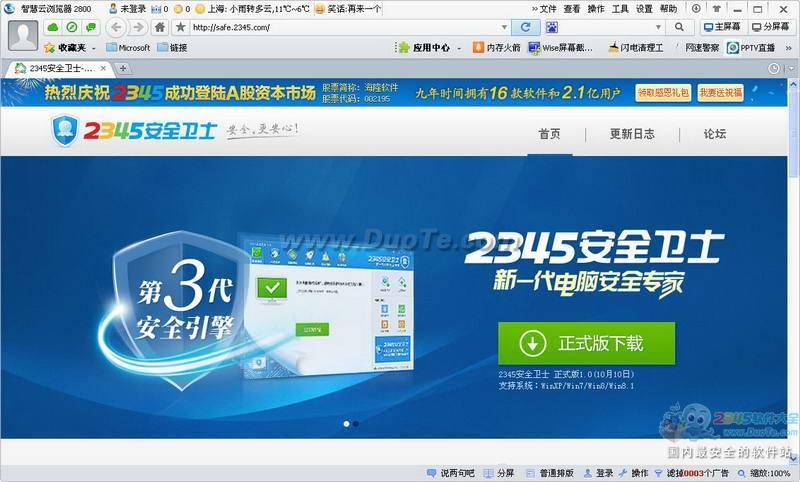Click the 笑话:再来一个 joke item
Screen dimensions: 800x482
[348, 9]
